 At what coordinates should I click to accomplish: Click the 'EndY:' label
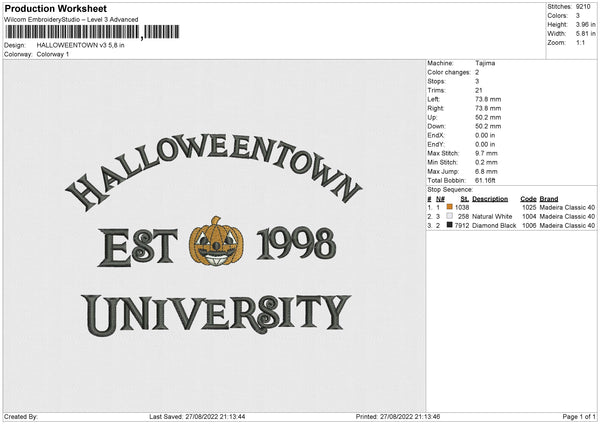[436, 144]
